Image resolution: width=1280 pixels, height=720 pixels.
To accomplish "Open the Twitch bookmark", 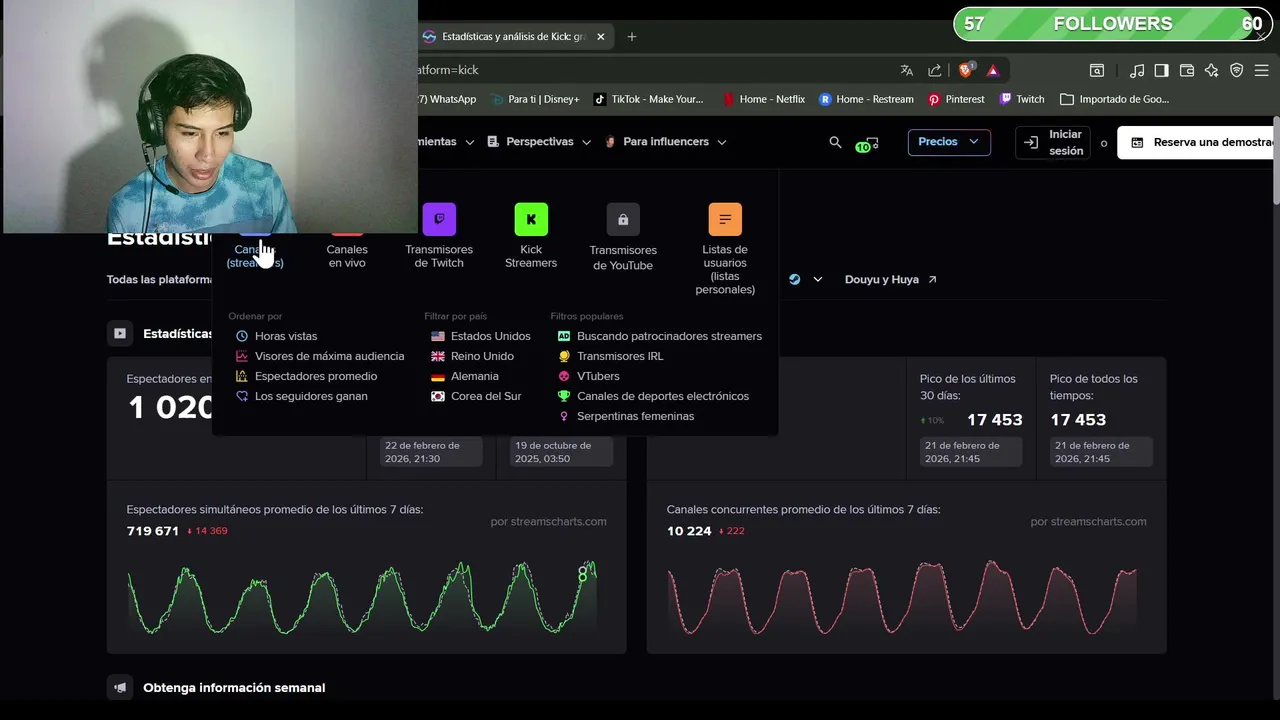I will coord(1021,99).
